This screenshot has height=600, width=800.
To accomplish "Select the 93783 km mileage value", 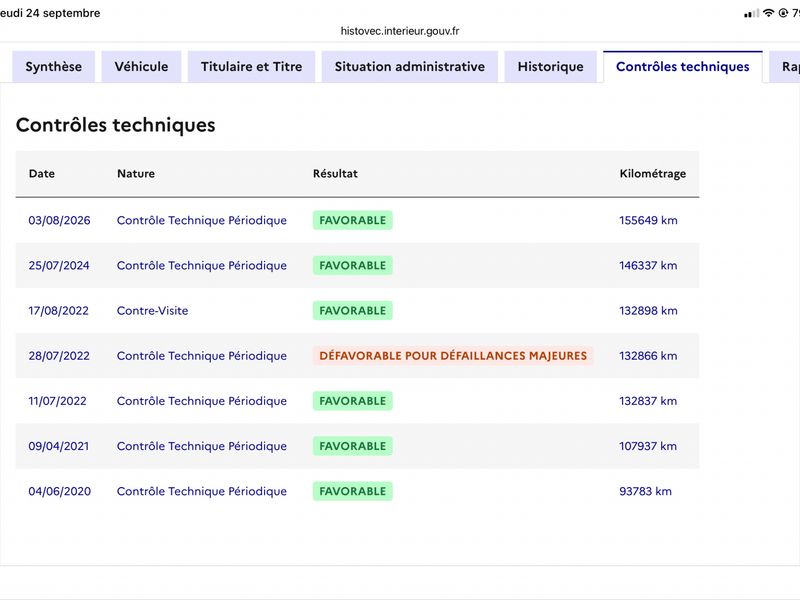I will [645, 491].
